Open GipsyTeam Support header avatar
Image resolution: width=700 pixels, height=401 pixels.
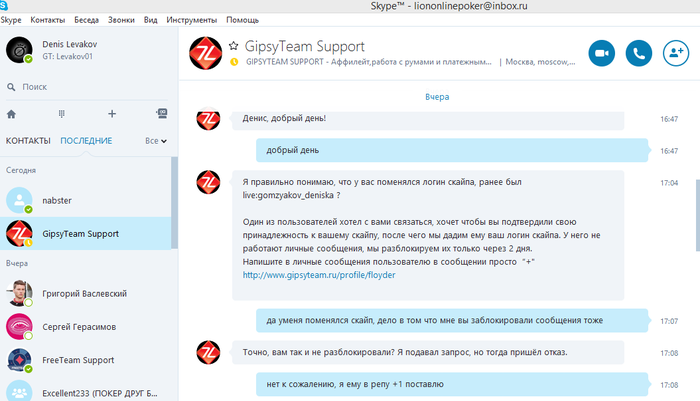pos(205,53)
